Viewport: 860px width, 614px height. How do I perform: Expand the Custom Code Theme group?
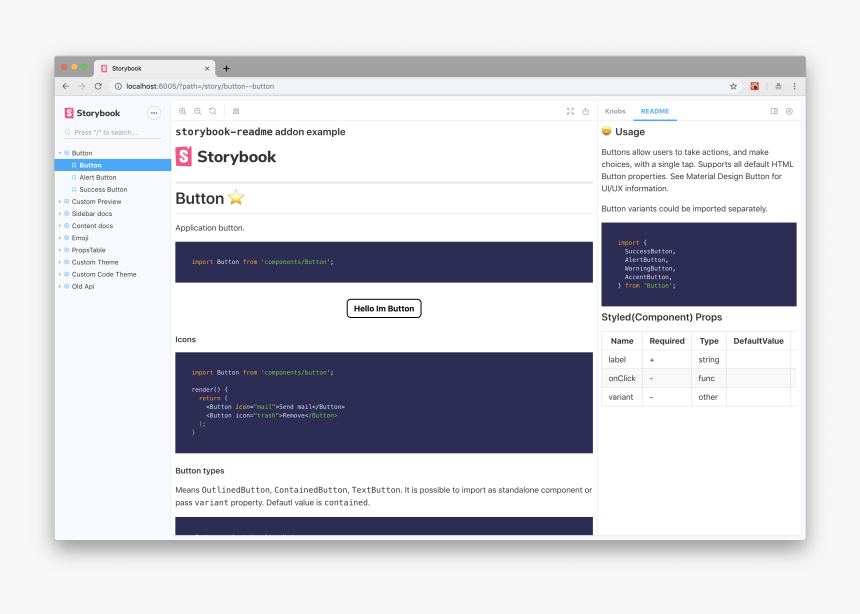(x=104, y=274)
